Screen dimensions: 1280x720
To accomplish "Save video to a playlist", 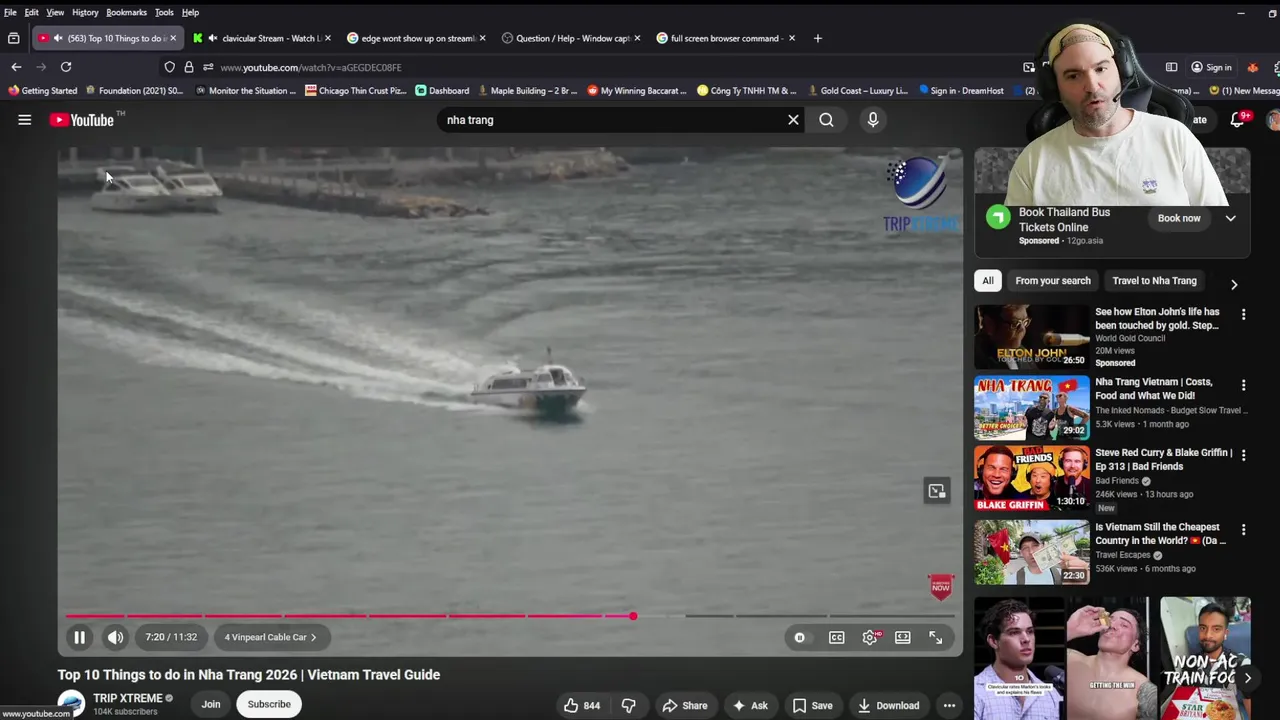I will (812, 706).
